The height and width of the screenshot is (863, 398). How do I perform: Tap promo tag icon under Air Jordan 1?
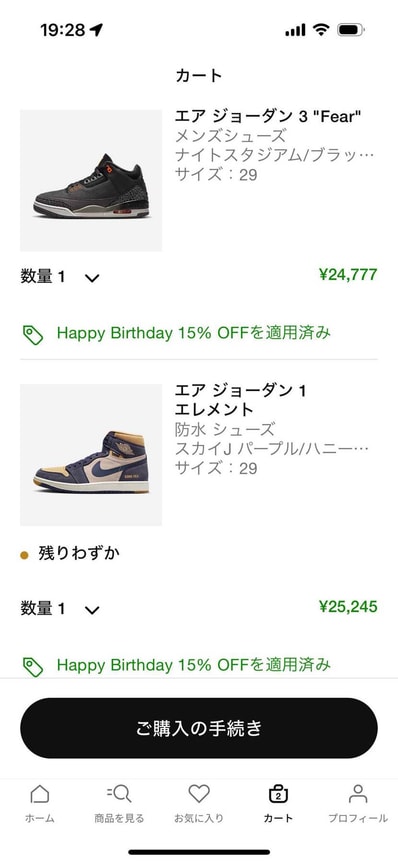pyautogui.click(x=33, y=667)
